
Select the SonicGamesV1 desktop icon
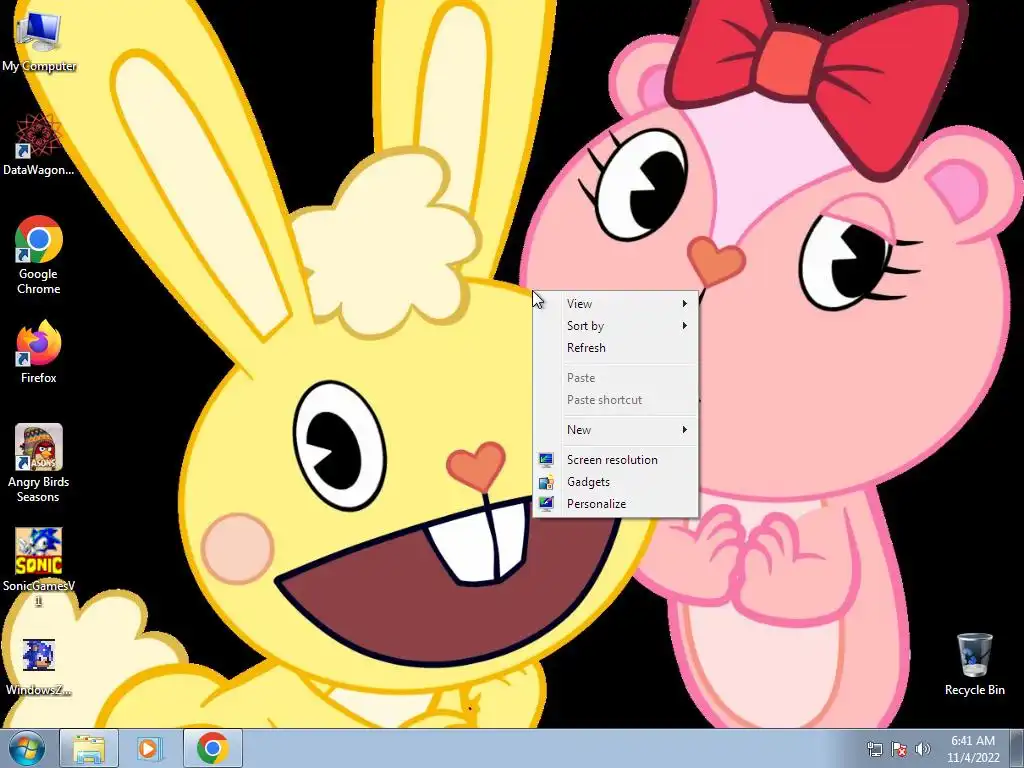[39, 567]
